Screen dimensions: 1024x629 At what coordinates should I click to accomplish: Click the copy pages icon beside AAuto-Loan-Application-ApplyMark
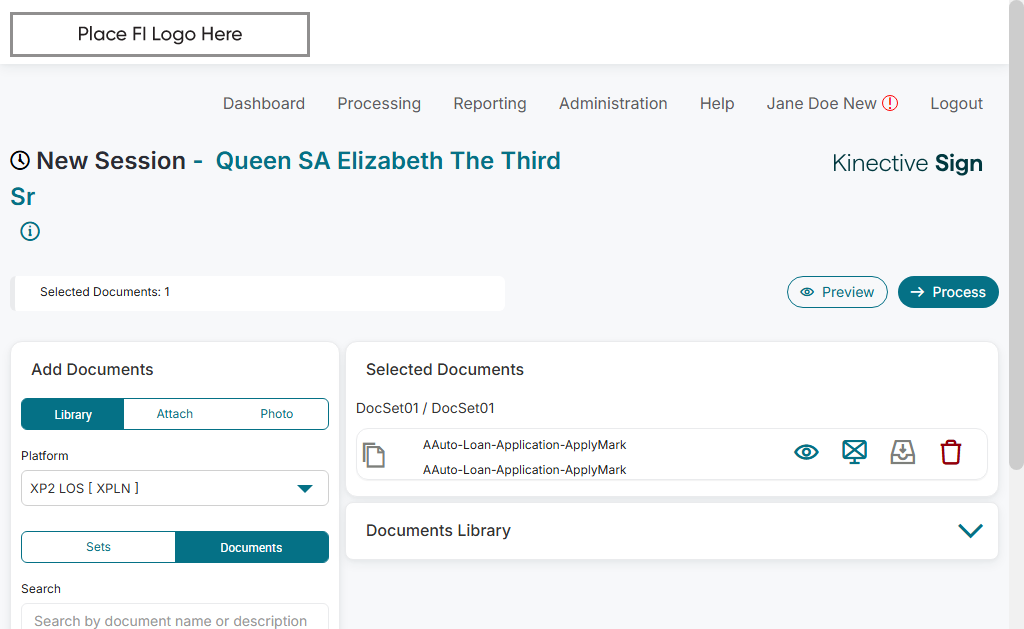374,456
